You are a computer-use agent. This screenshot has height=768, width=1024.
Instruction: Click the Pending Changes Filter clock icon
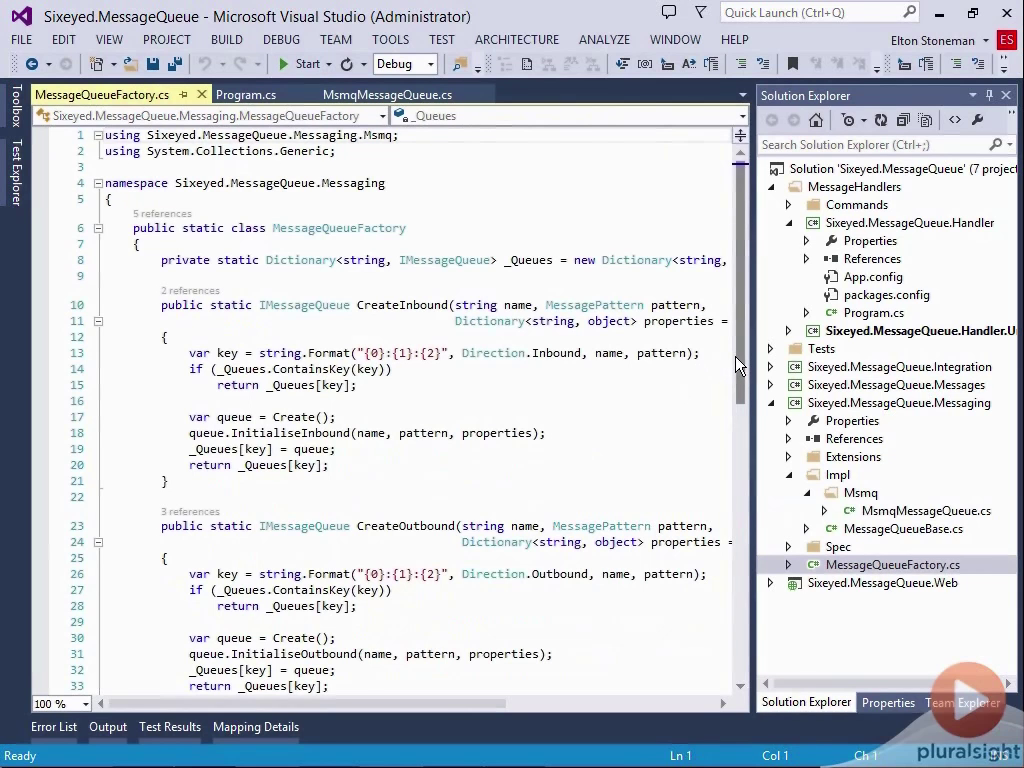click(x=848, y=120)
